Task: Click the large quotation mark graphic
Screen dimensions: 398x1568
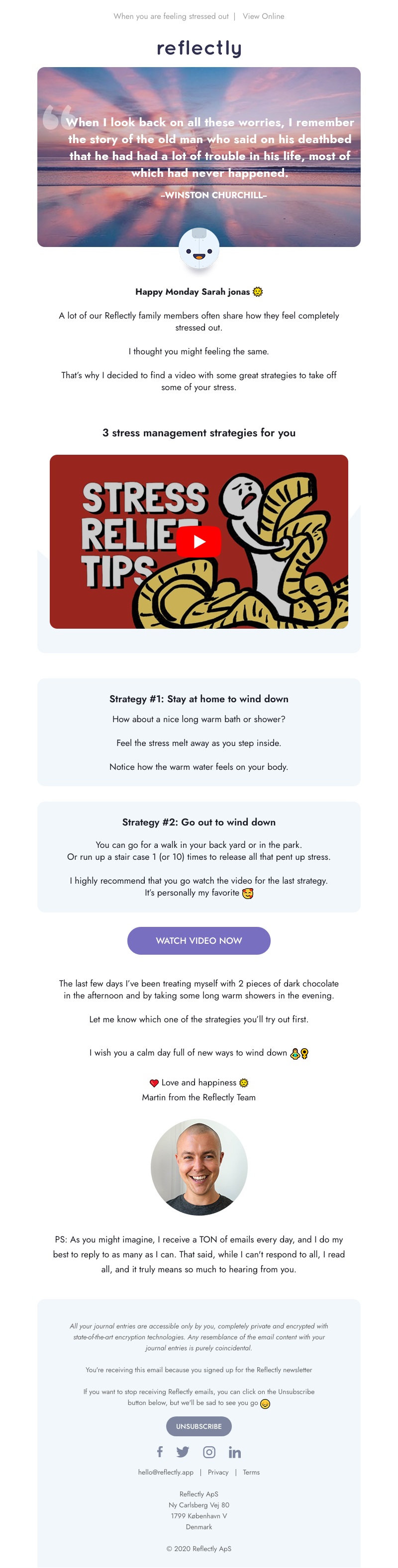Action: click(58, 117)
